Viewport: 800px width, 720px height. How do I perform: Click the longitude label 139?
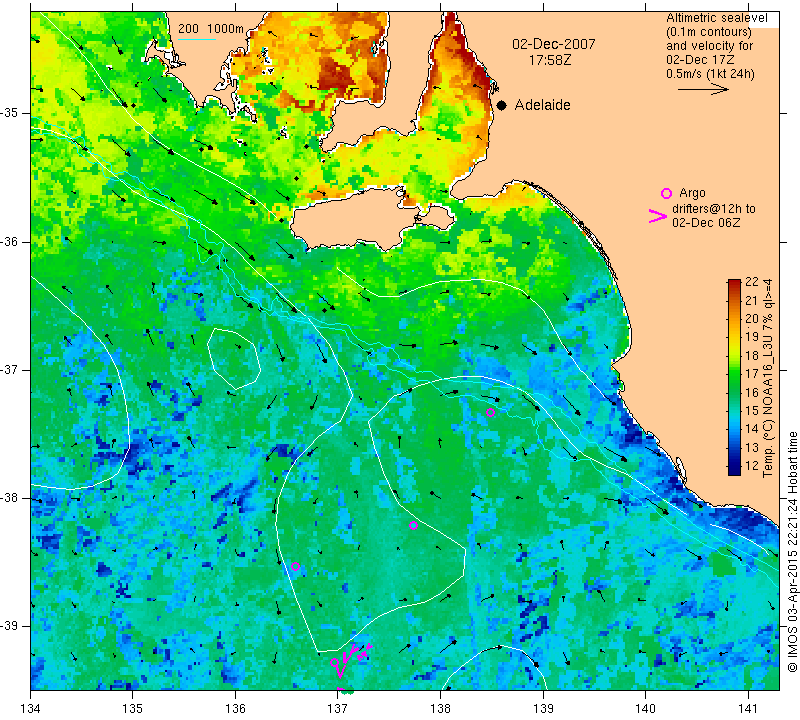(x=543, y=708)
